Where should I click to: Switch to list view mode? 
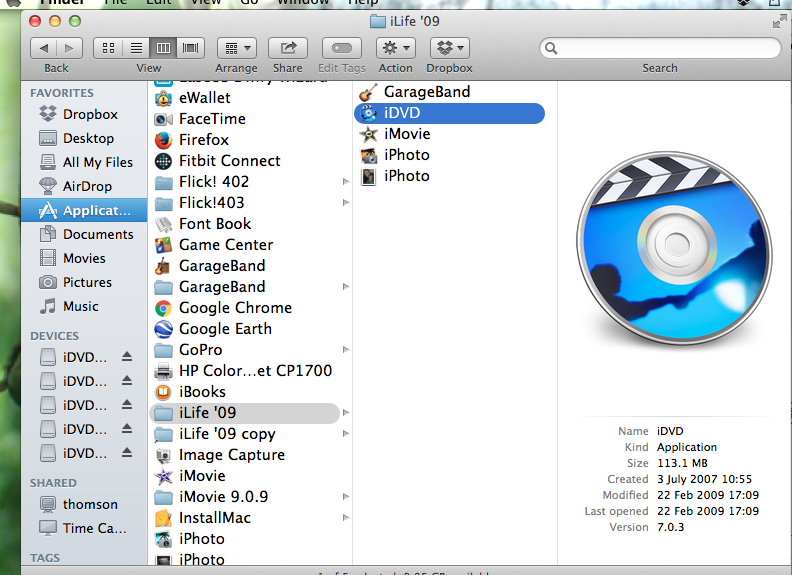pos(135,48)
